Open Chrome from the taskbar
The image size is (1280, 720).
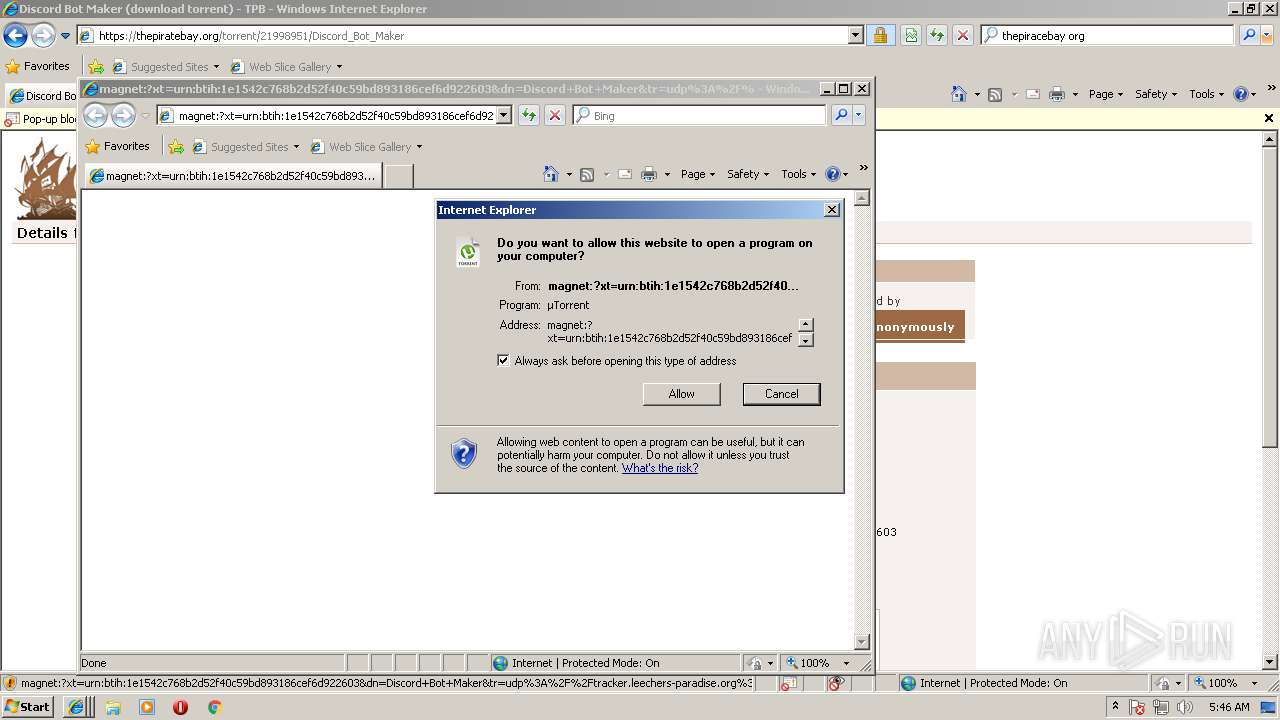click(x=214, y=707)
